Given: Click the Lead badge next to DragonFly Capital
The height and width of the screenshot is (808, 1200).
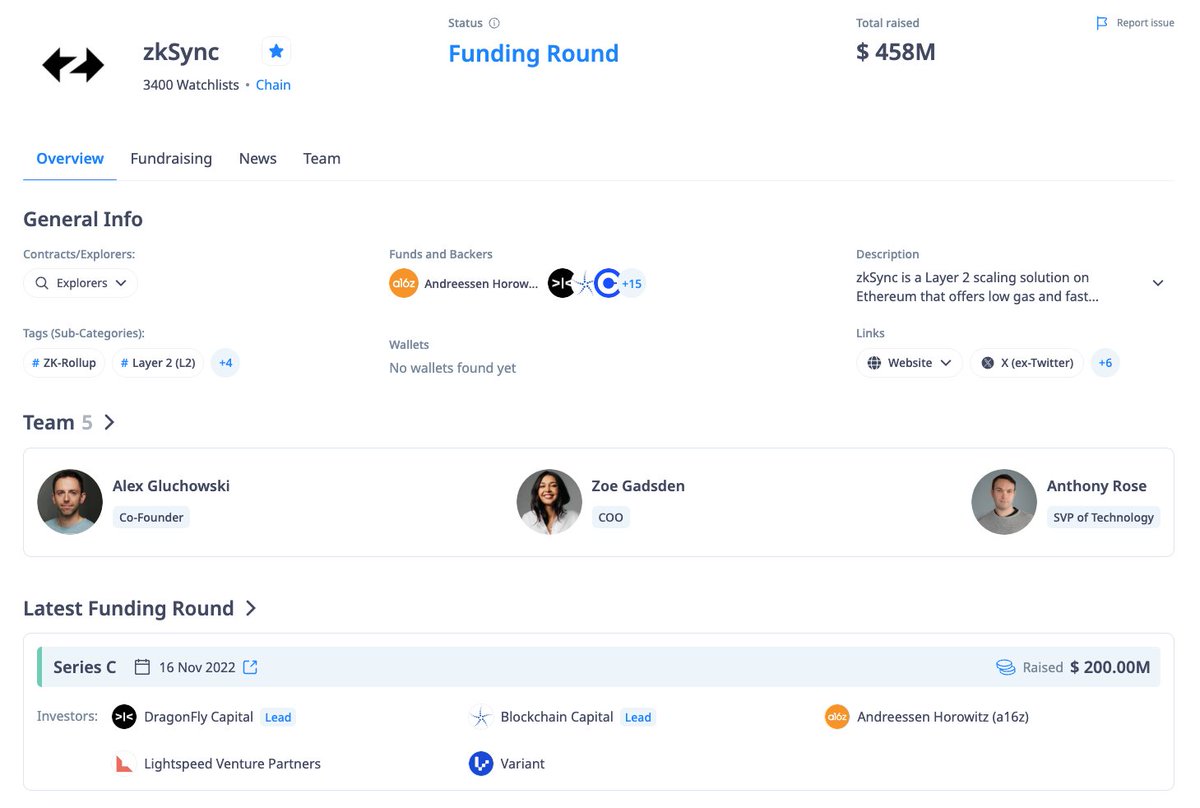Looking at the screenshot, I should (x=278, y=717).
